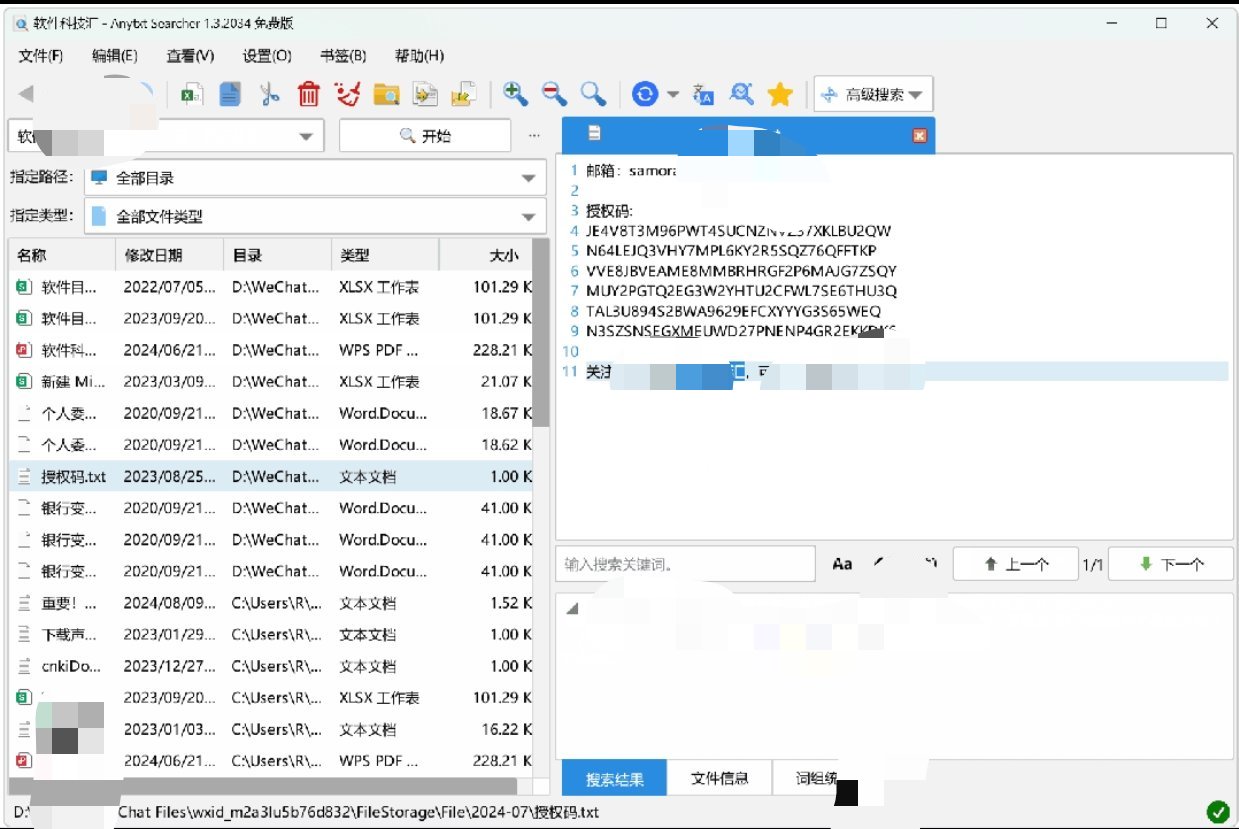Switch to the 文件信息 tab
The height and width of the screenshot is (829, 1239).
click(x=720, y=779)
